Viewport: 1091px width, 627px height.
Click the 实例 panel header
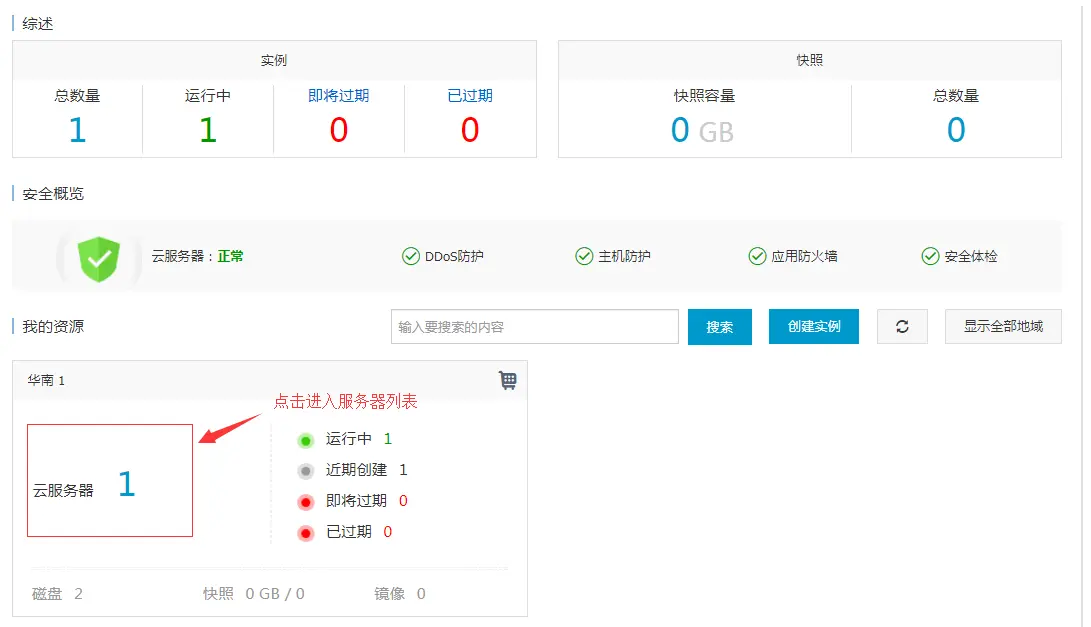[274, 61]
